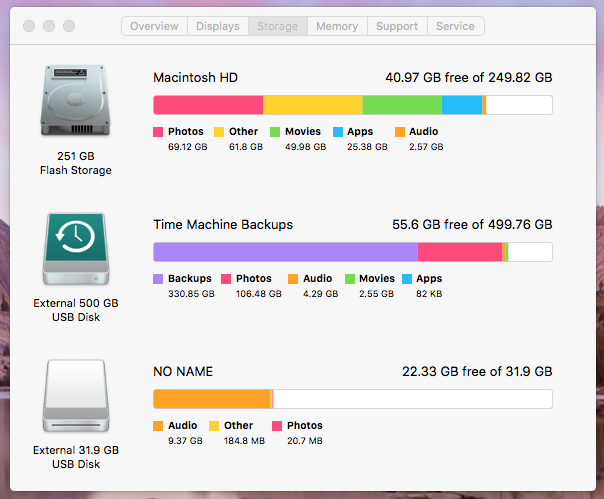Click the purple Backups segment of Time Machine bar
This screenshot has height=499, width=604.
click(x=285, y=252)
